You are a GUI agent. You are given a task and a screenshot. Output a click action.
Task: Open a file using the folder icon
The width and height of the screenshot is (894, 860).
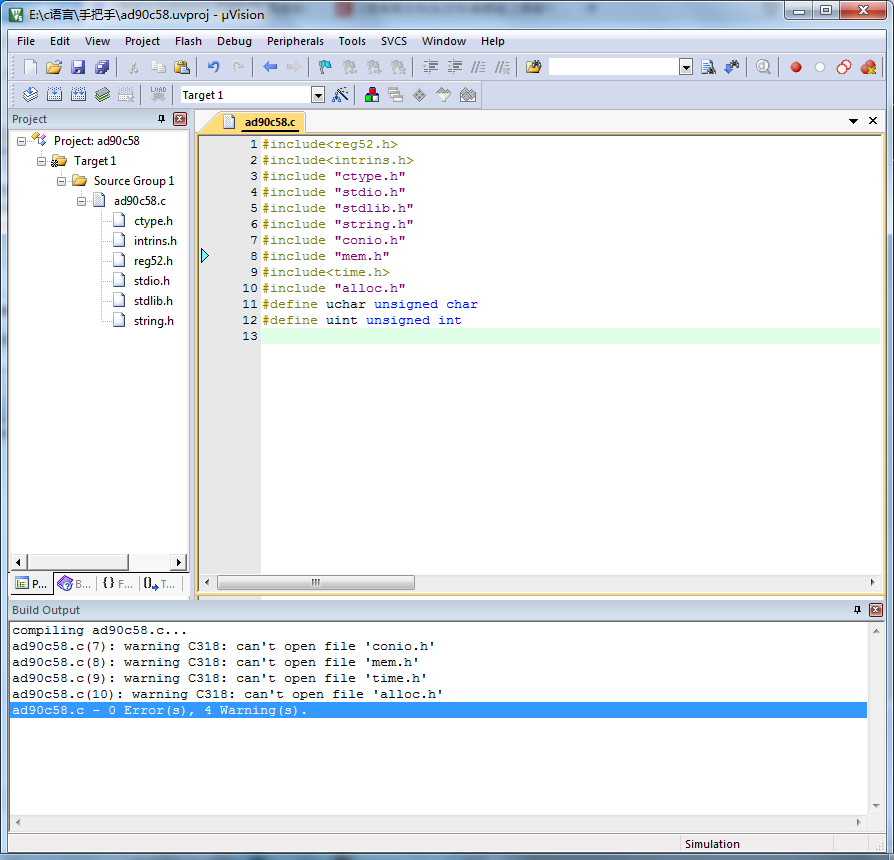click(54, 67)
